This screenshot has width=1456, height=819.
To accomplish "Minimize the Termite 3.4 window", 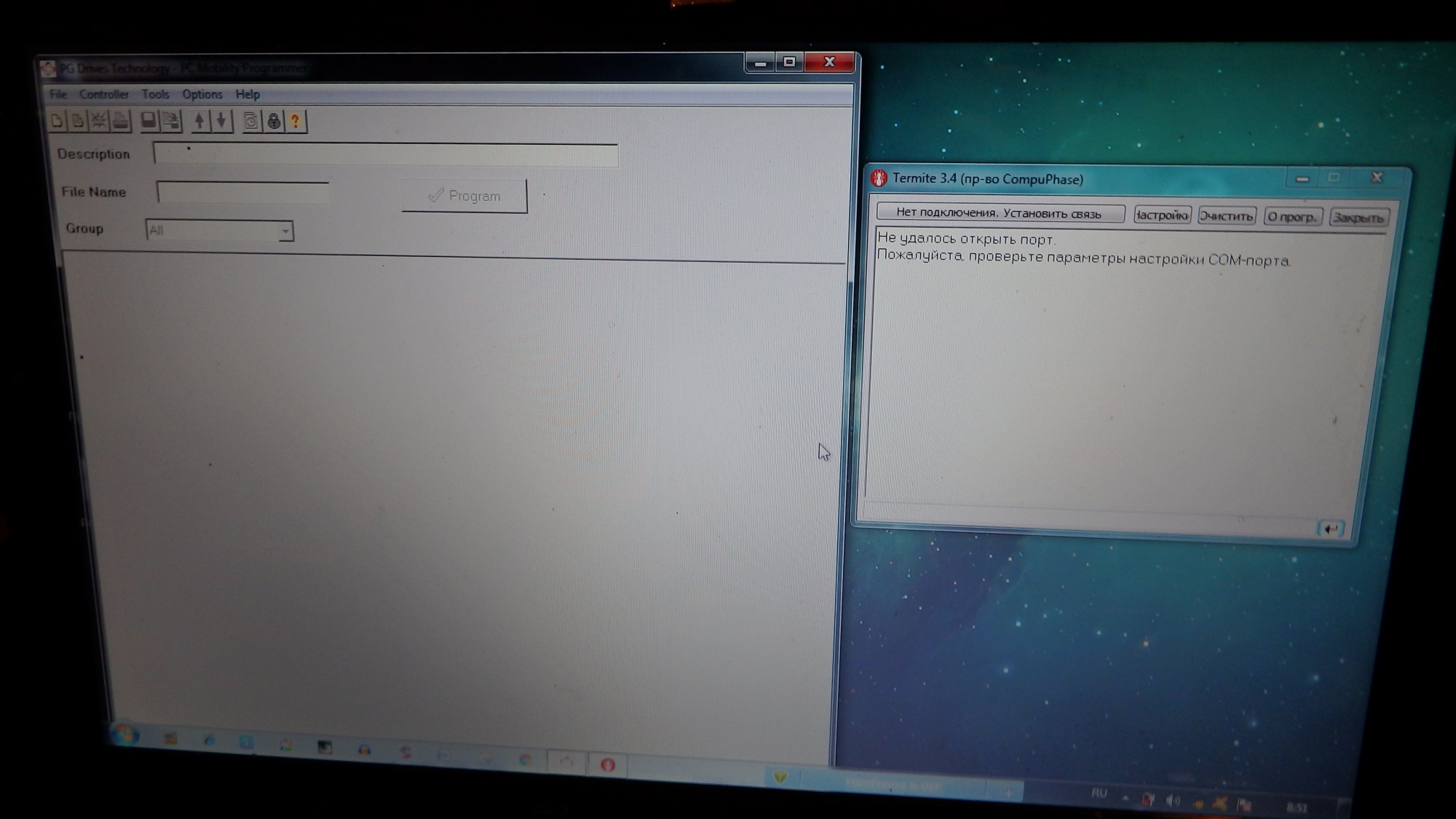I will tap(1302, 178).
